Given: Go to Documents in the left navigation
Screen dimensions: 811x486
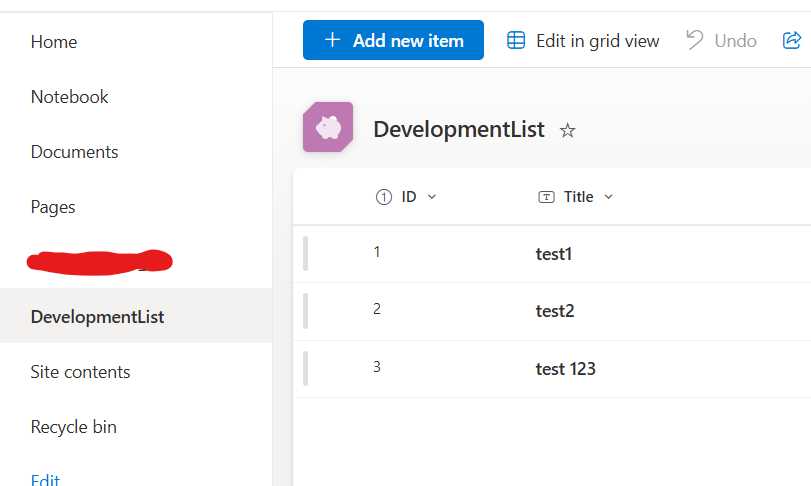Looking at the screenshot, I should pyautogui.click(x=75, y=152).
